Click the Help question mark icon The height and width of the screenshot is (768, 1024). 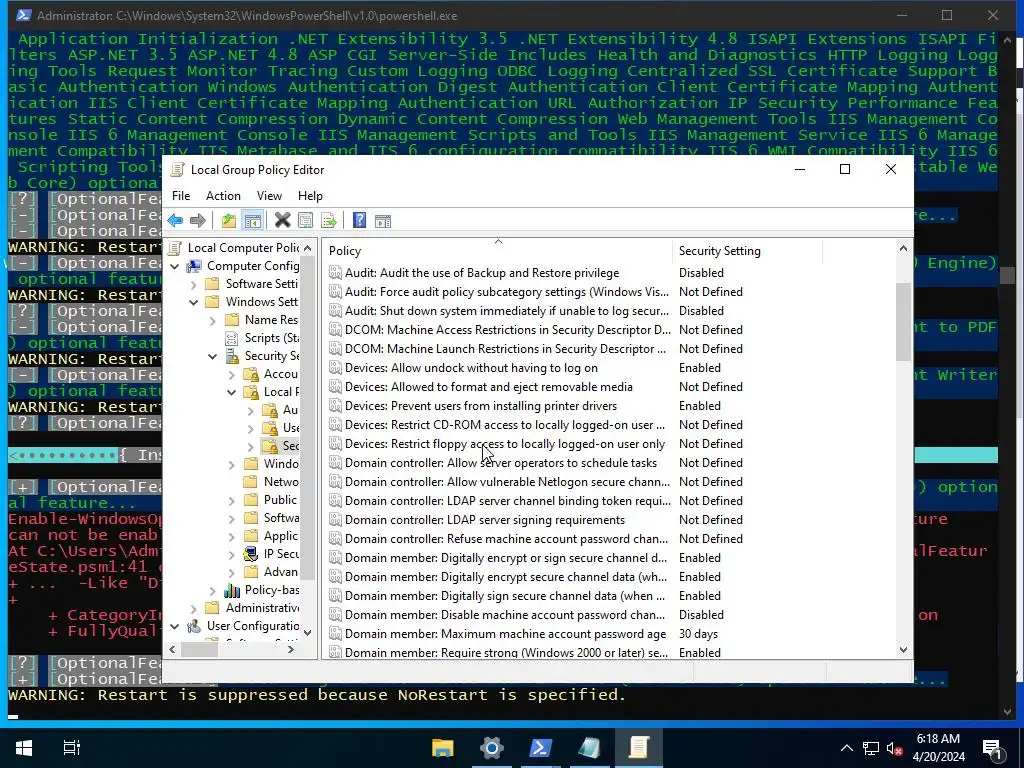(359, 221)
